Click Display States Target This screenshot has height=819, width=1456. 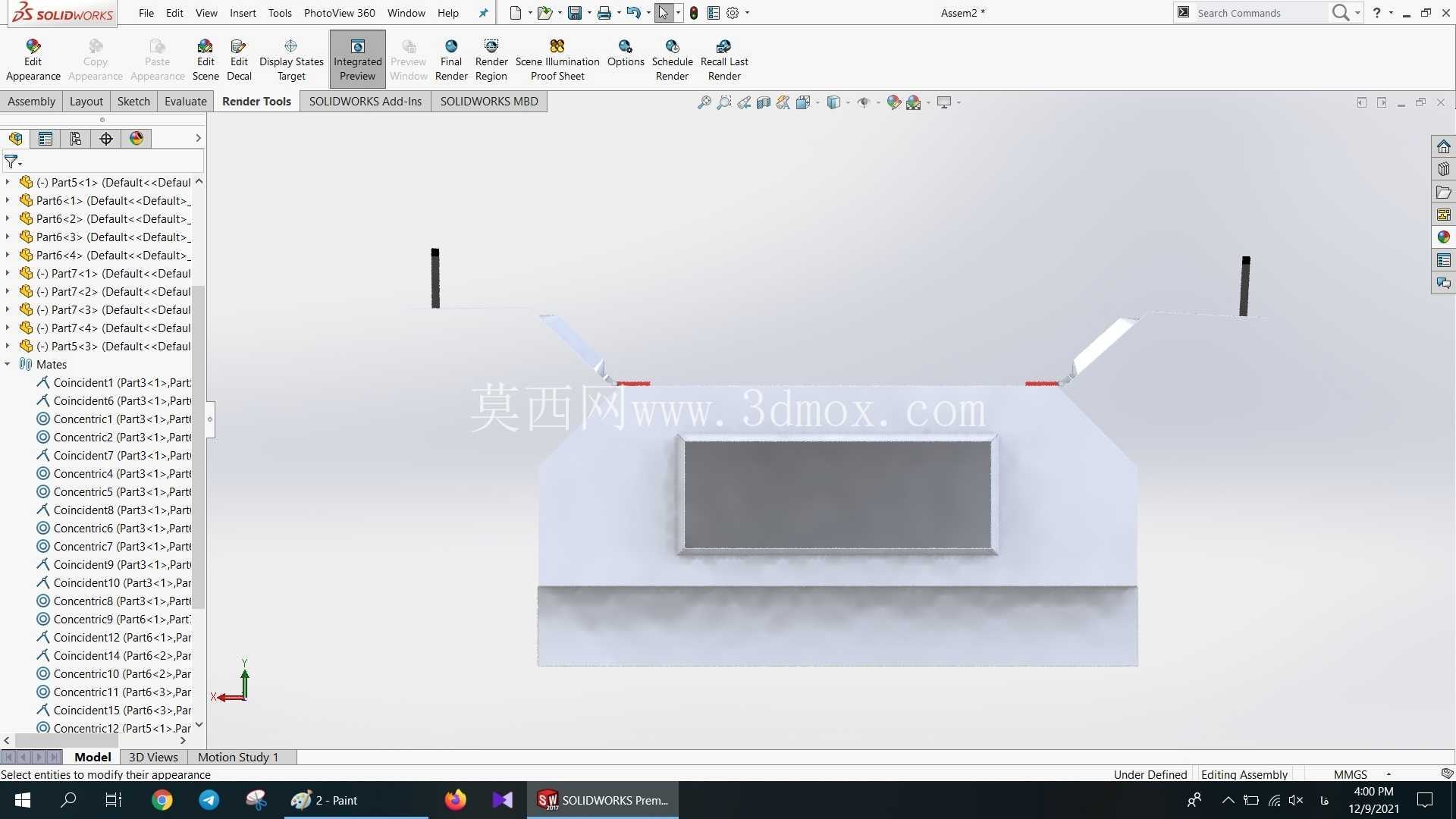pyautogui.click(x=291, y=59)
